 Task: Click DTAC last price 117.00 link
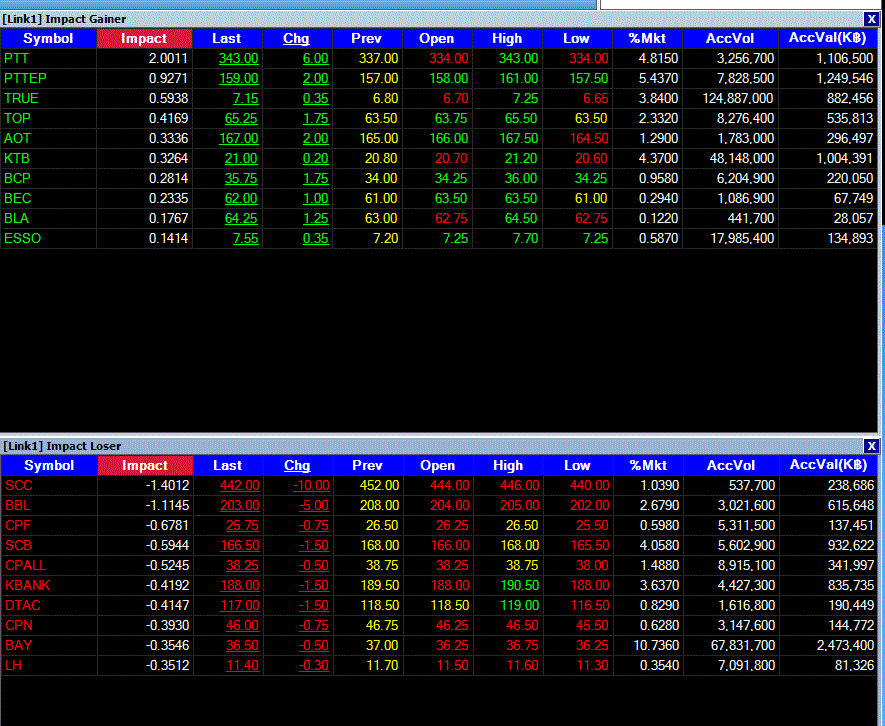tap(240, 606)
